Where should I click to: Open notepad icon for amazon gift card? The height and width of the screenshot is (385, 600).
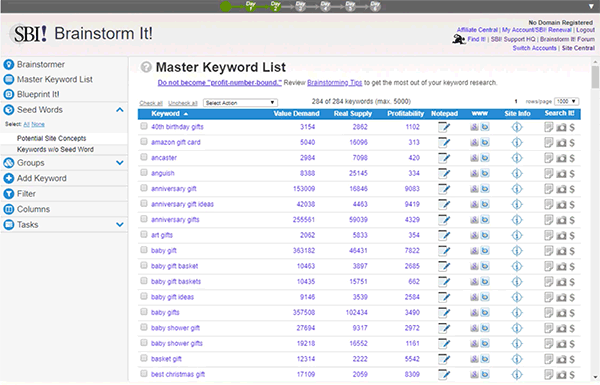[444, 142]
